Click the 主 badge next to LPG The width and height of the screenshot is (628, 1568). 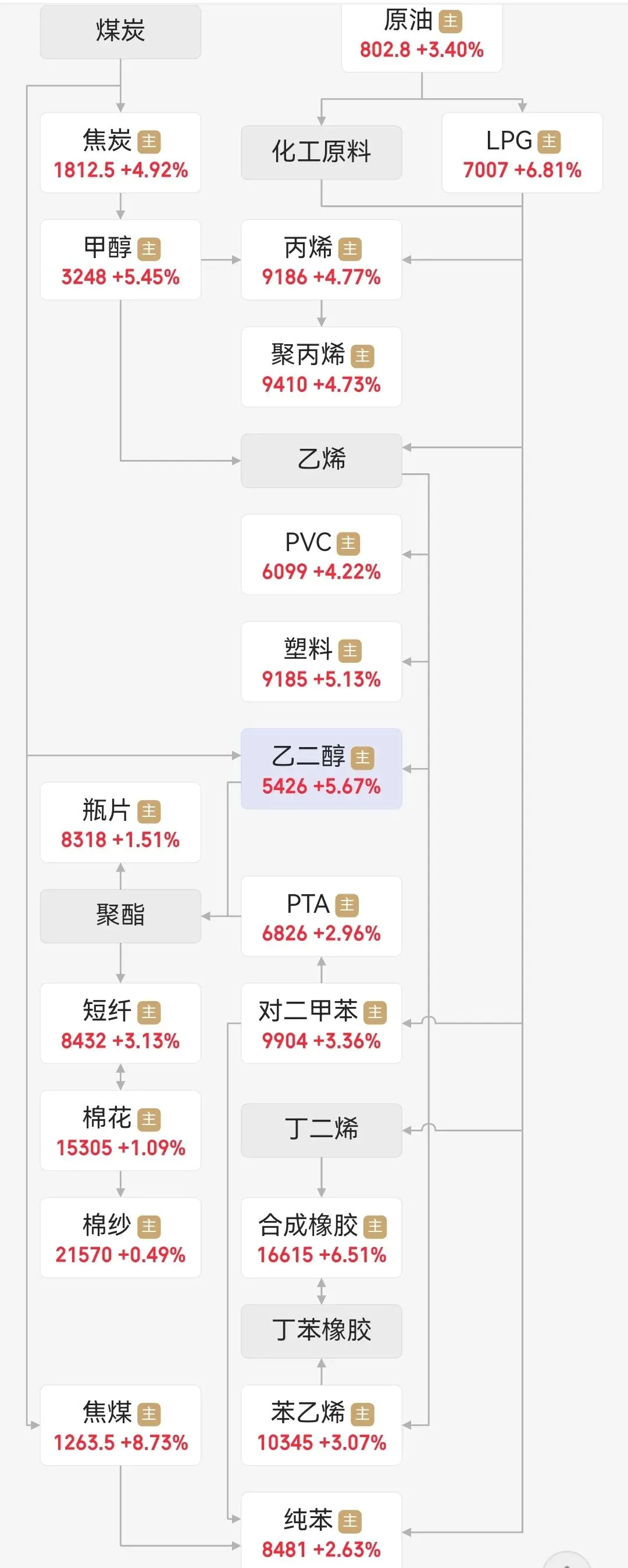point(549,141)
